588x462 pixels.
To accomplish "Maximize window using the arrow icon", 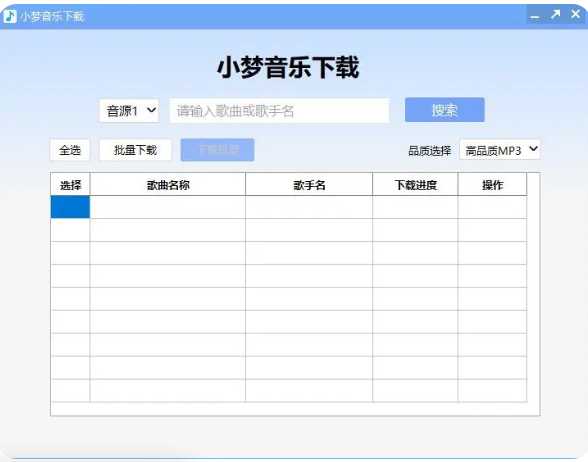I will pyautogui.click(x=555, y=15).
